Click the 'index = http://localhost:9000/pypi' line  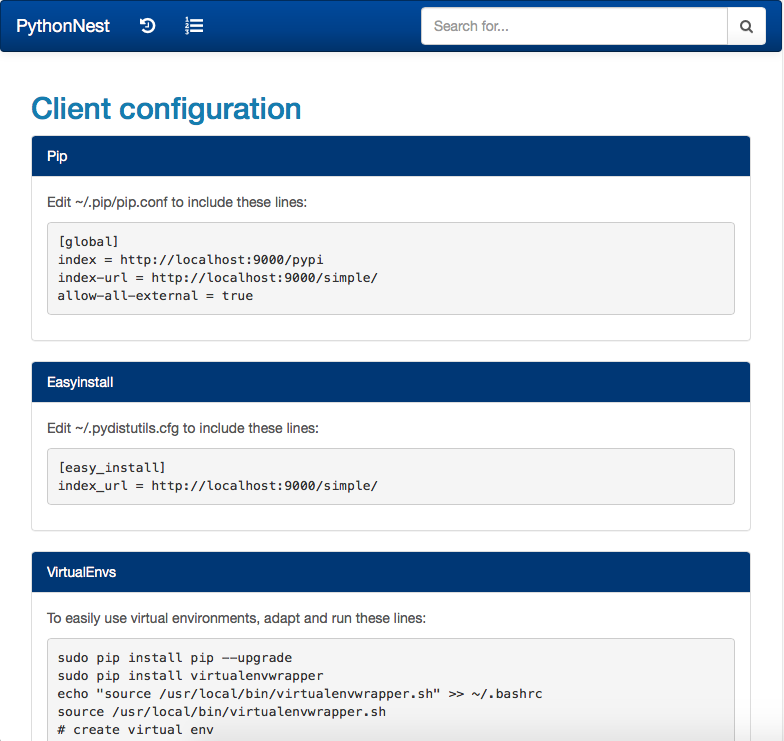190,260
